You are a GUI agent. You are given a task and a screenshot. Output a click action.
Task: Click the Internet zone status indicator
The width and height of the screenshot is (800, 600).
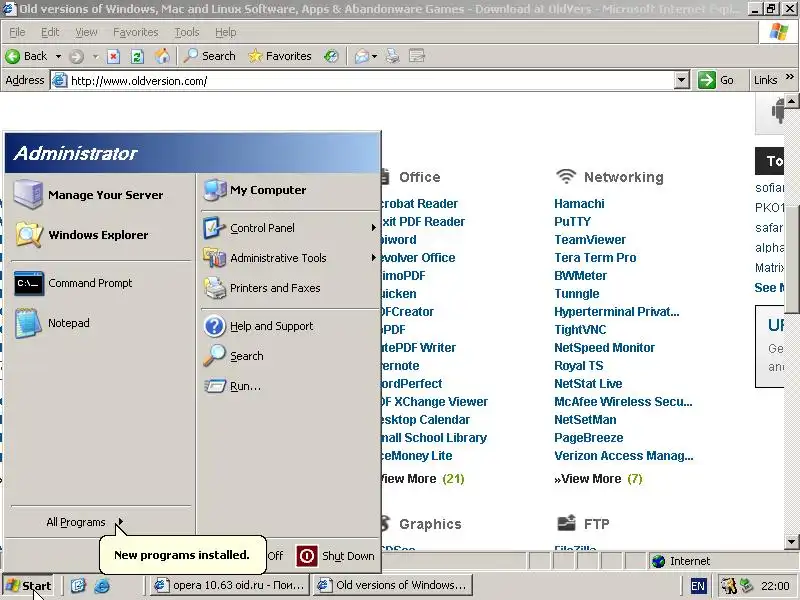(681, 561)
